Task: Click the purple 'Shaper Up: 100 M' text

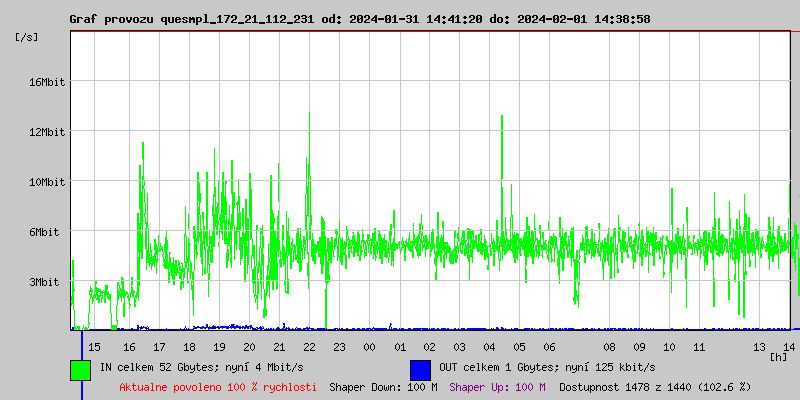Action: click(x=497, y=386)
